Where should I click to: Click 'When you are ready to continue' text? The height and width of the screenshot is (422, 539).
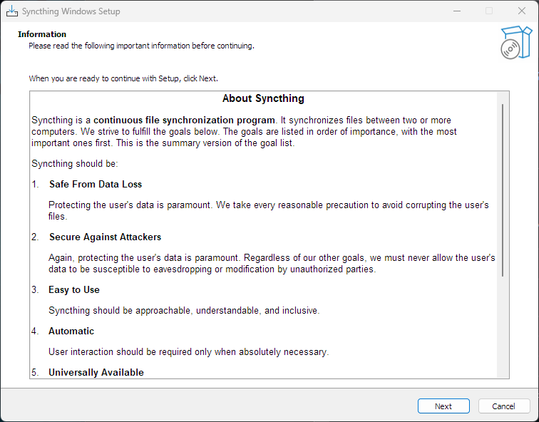(x=123, y=79)
